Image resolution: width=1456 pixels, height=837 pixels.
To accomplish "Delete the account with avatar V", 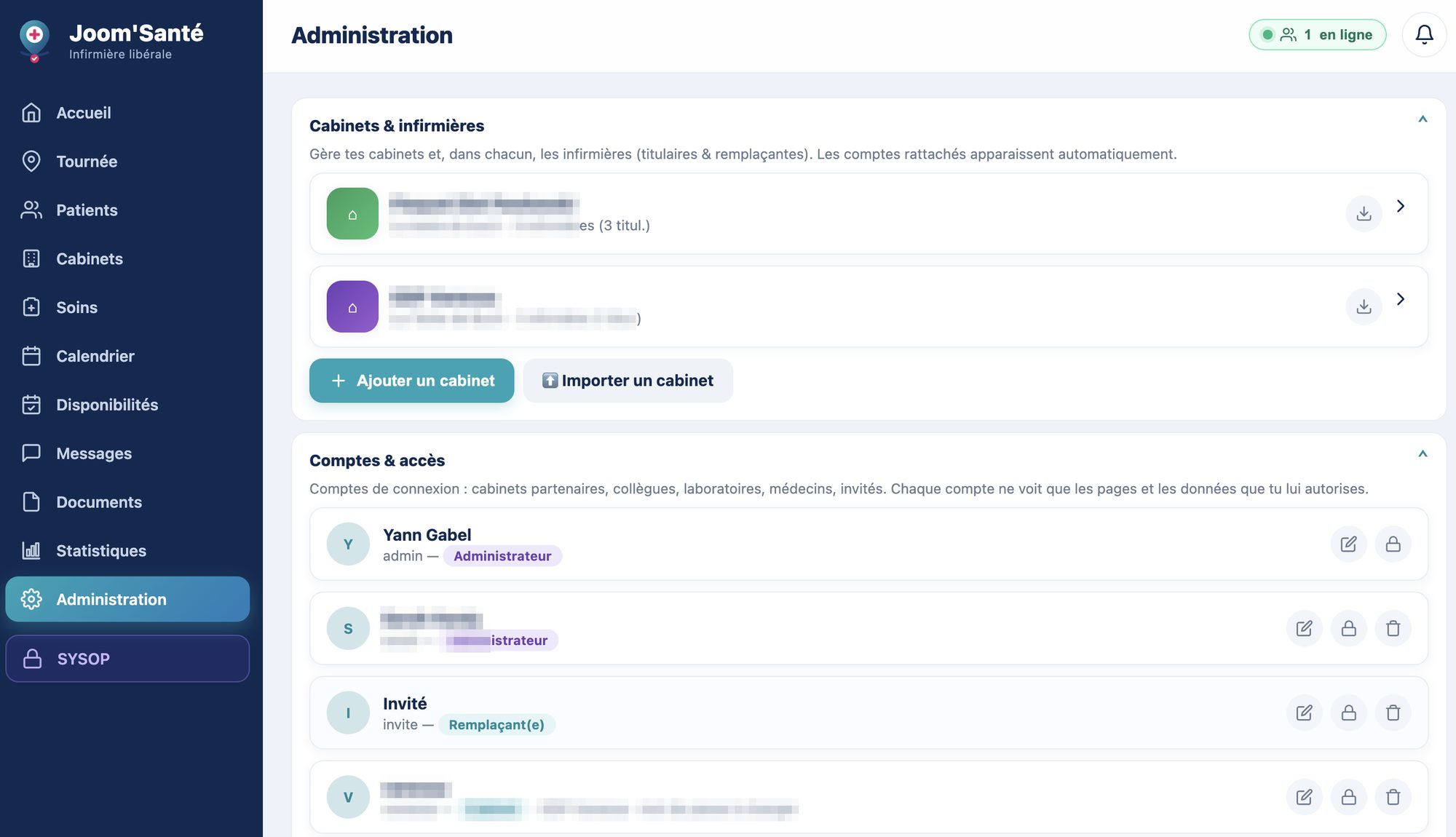I will click(x=1393, y=797).
